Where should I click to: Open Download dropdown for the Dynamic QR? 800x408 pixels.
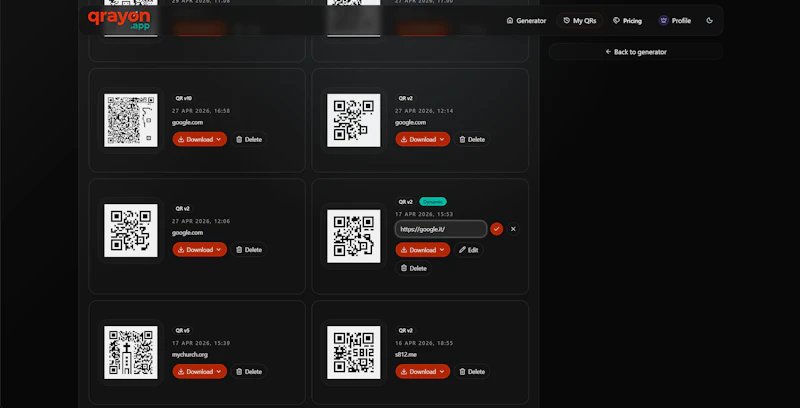(x=422, y=250)
